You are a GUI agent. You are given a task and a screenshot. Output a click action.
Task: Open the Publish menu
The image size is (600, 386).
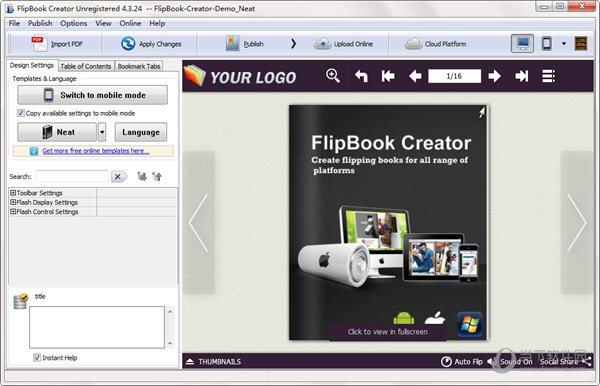click(40, 23)
